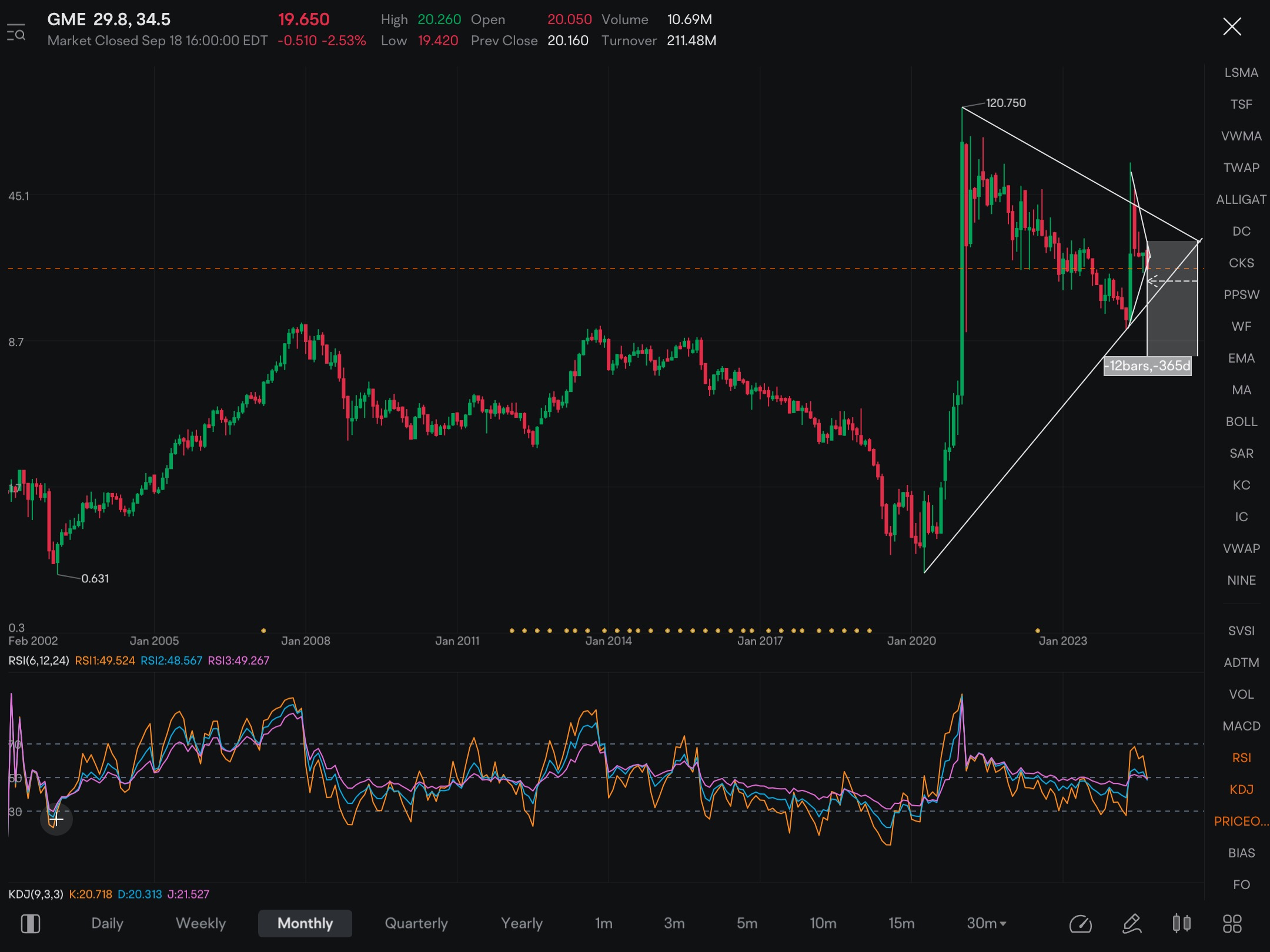Toggle the DC indicator
Screen dimensions: 1270x952
coord(1241,232)
